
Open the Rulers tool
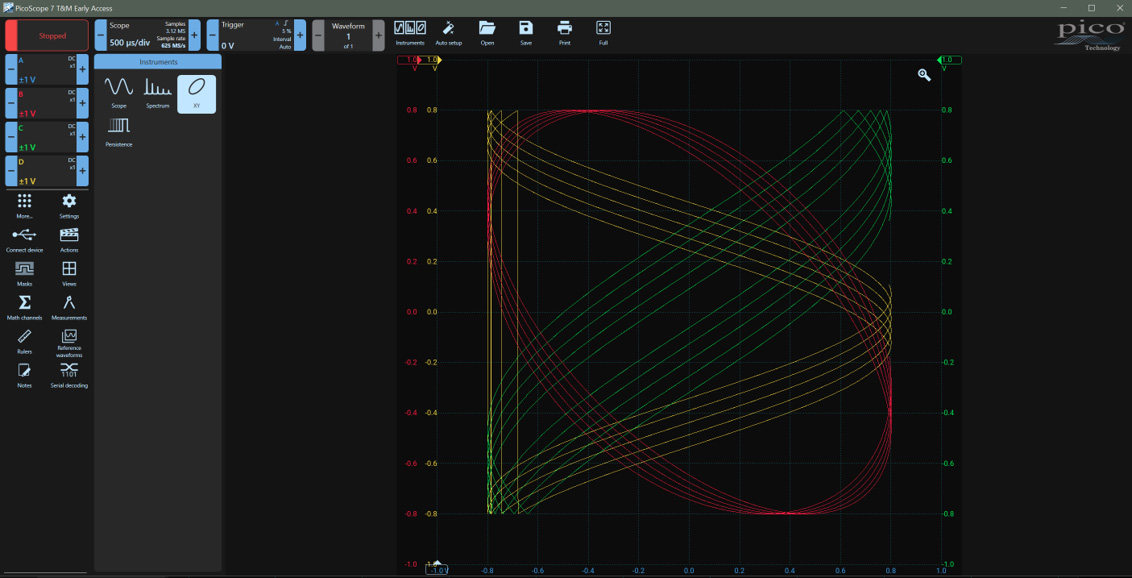point(24,340)
